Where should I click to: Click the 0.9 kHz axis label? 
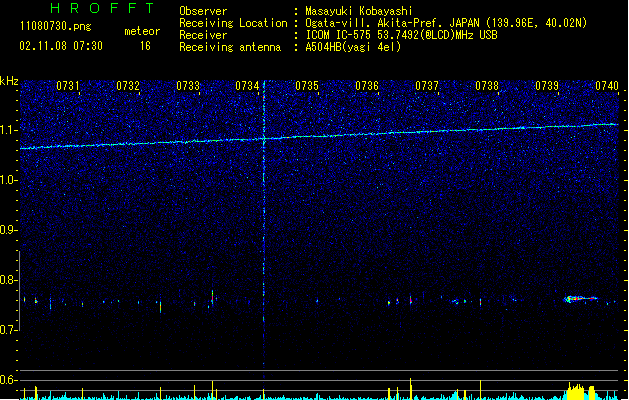tap(9, 230)
